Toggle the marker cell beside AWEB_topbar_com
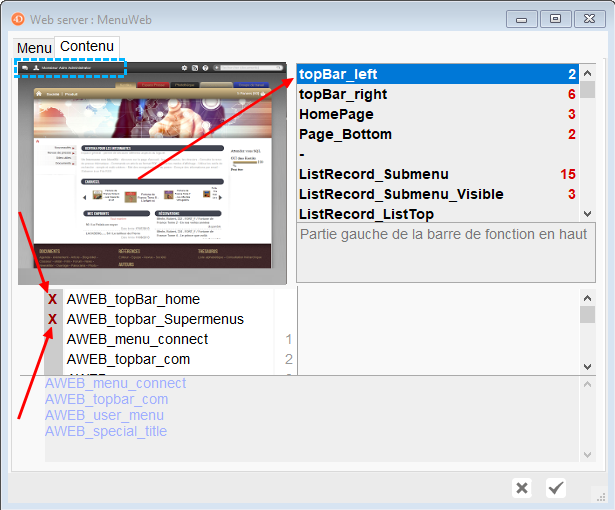 pyautogui.click(x=53, y=359)
